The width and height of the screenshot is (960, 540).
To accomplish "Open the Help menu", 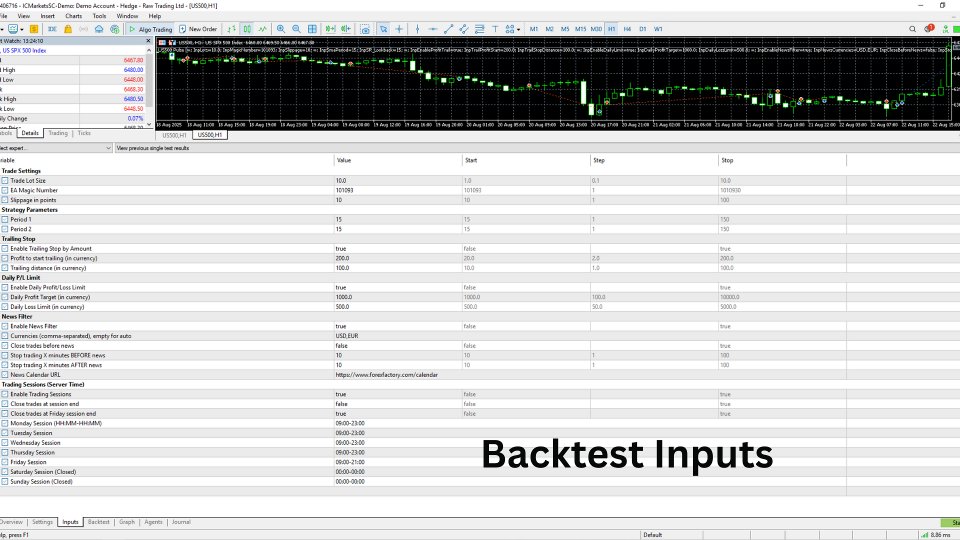I will (155, 16).
